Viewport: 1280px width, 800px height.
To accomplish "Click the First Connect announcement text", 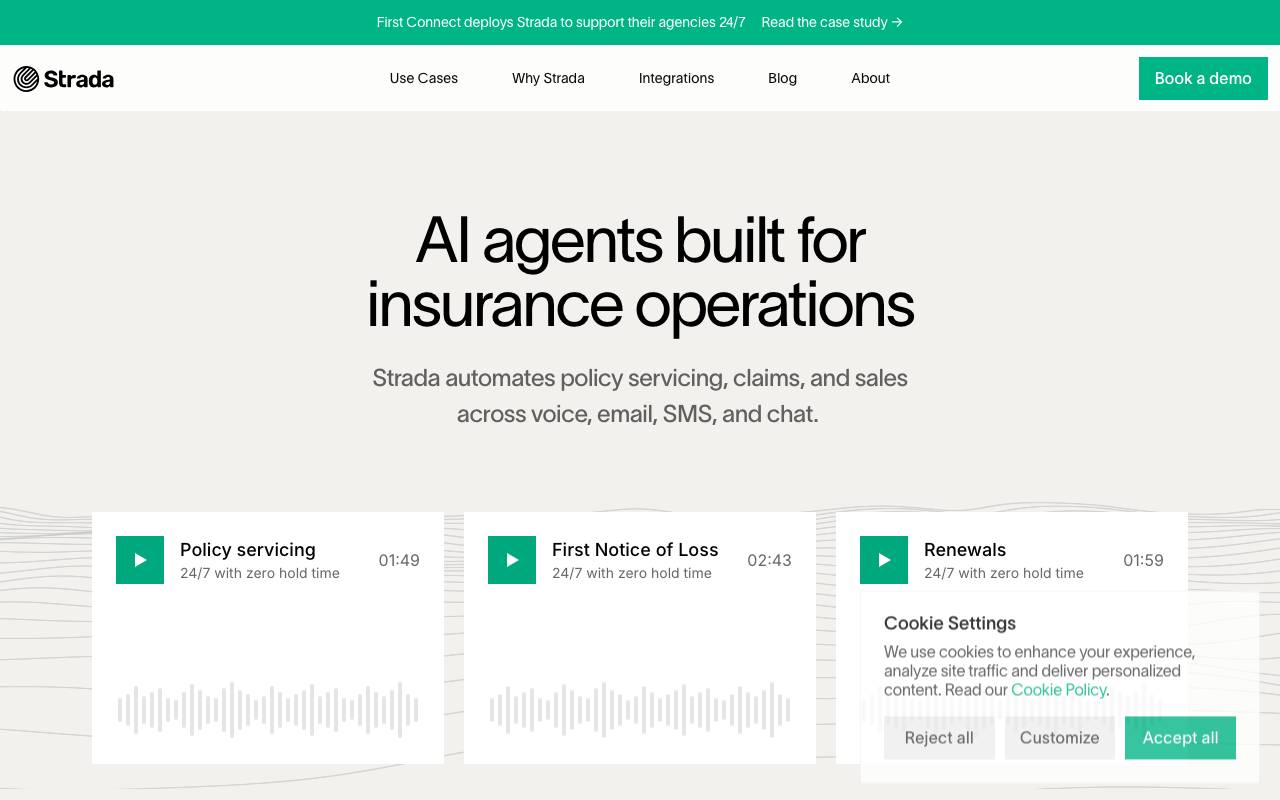I will coord(561,22).
